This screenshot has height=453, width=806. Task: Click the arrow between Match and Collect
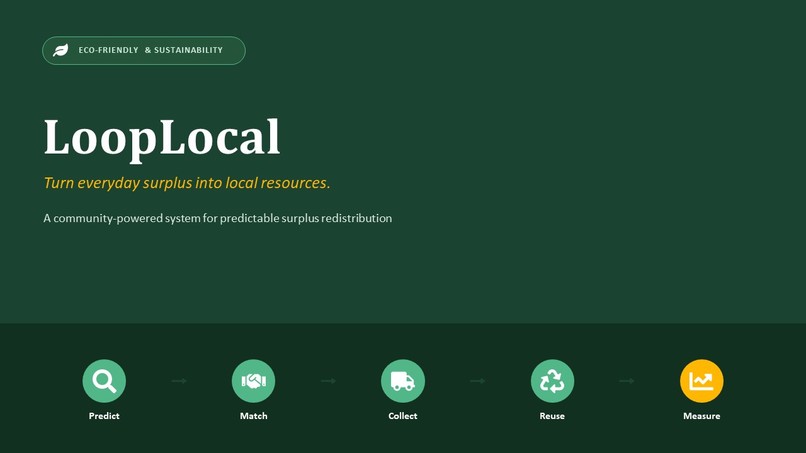(x=328, y=381)
